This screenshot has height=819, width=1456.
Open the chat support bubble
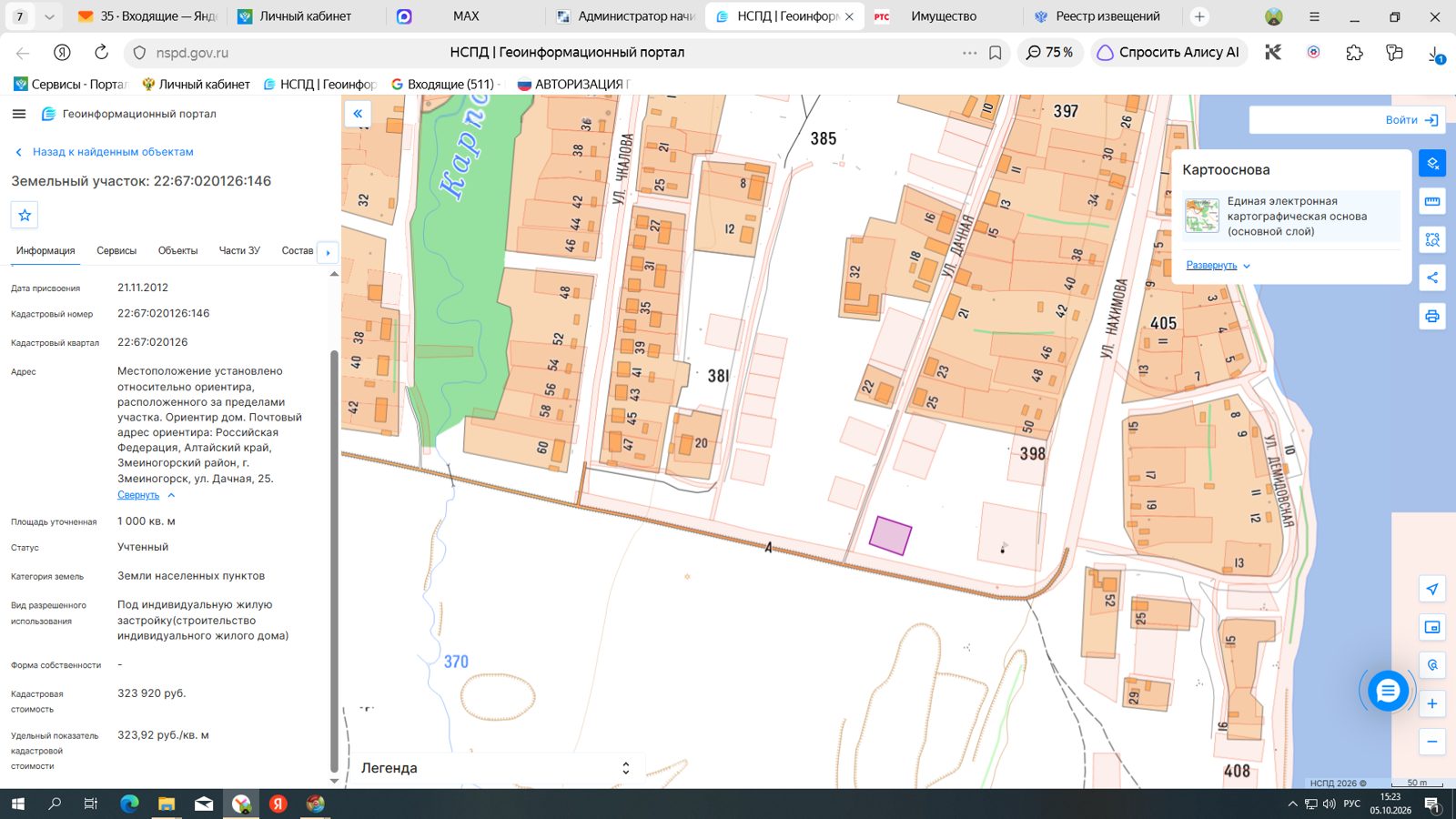pos(1388,692)
